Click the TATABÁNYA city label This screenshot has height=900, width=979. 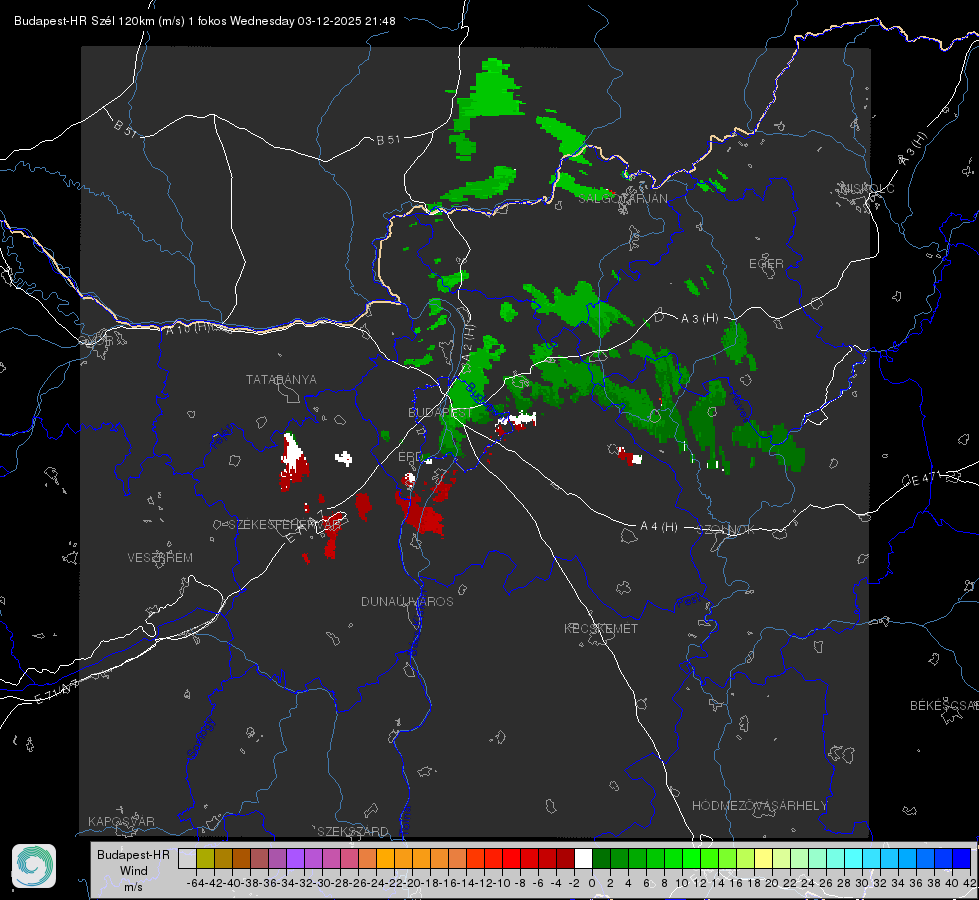click(x=281, y=380)
